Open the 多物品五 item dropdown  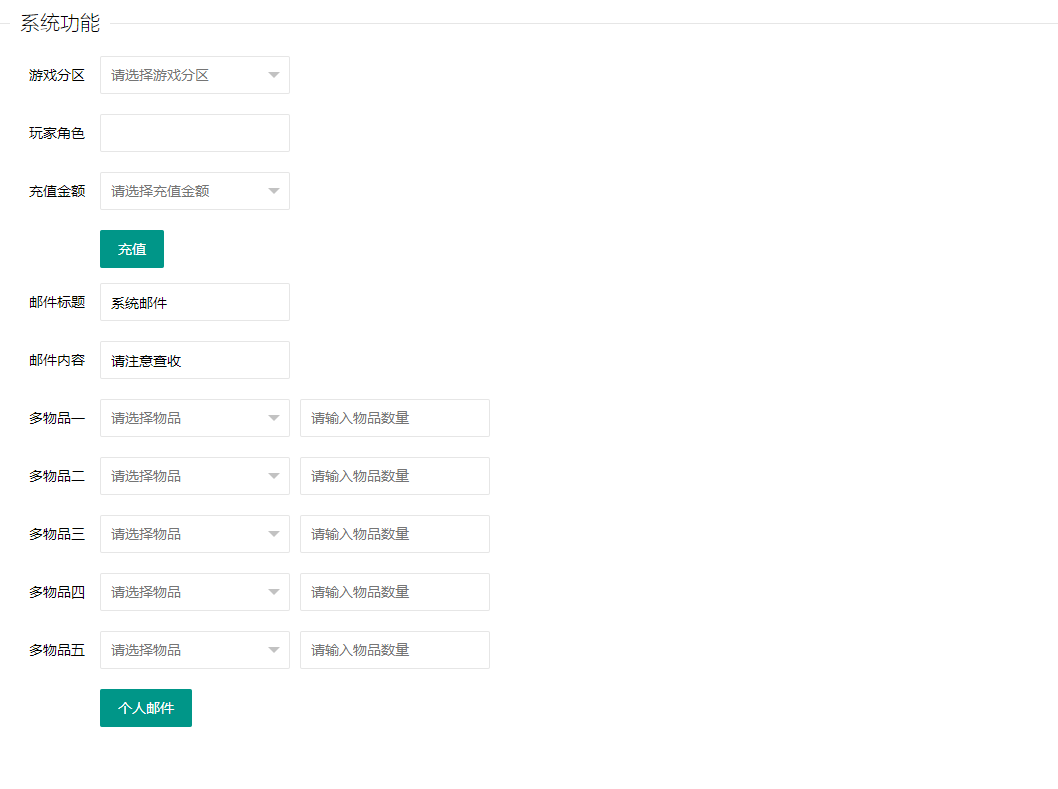click(x=185, y=650)
